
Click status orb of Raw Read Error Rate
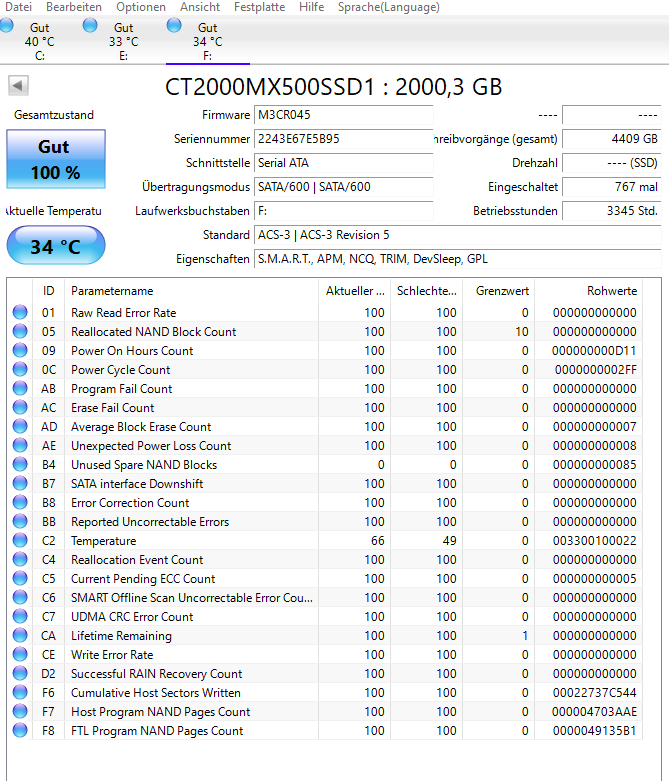coord(20,312)
